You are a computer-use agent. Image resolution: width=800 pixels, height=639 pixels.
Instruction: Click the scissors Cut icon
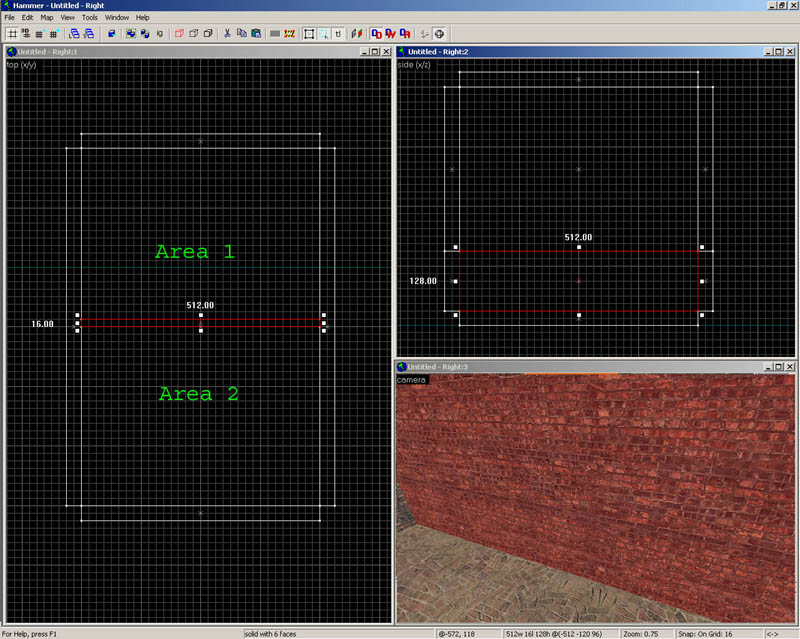pyautogui.click(x=228, y=33)
